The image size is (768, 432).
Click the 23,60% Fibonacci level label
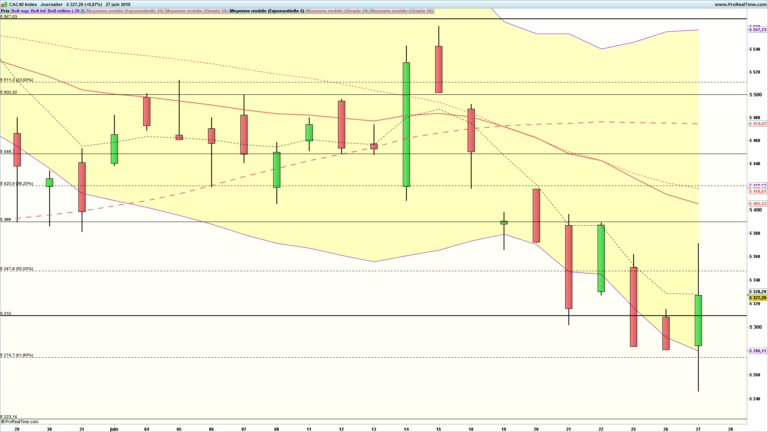(x=17, y=80)
